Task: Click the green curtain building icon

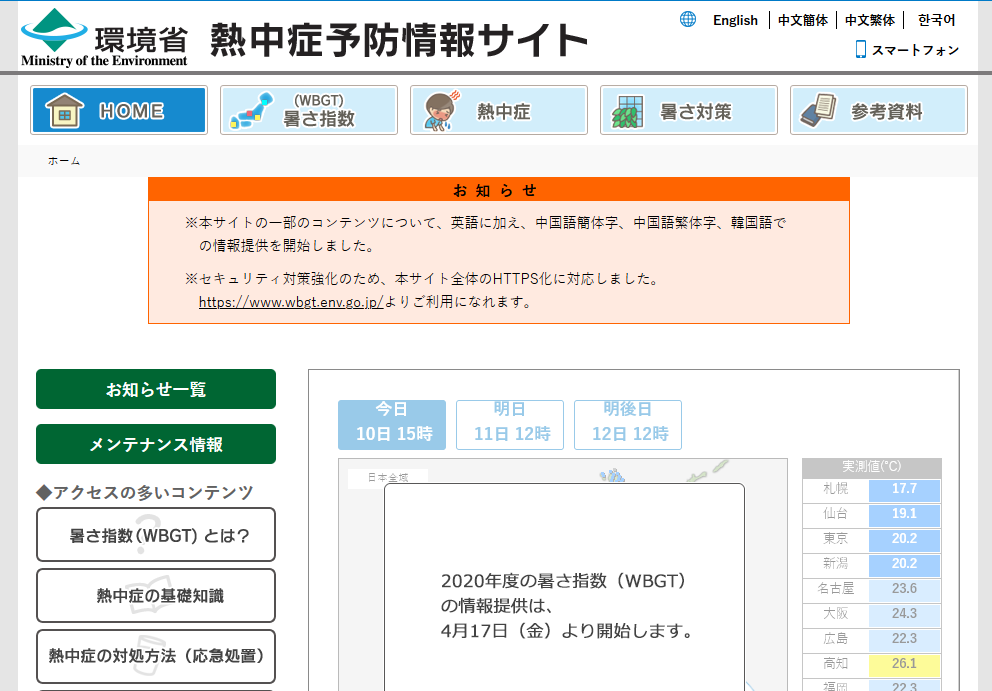Action: click(627, 111)
